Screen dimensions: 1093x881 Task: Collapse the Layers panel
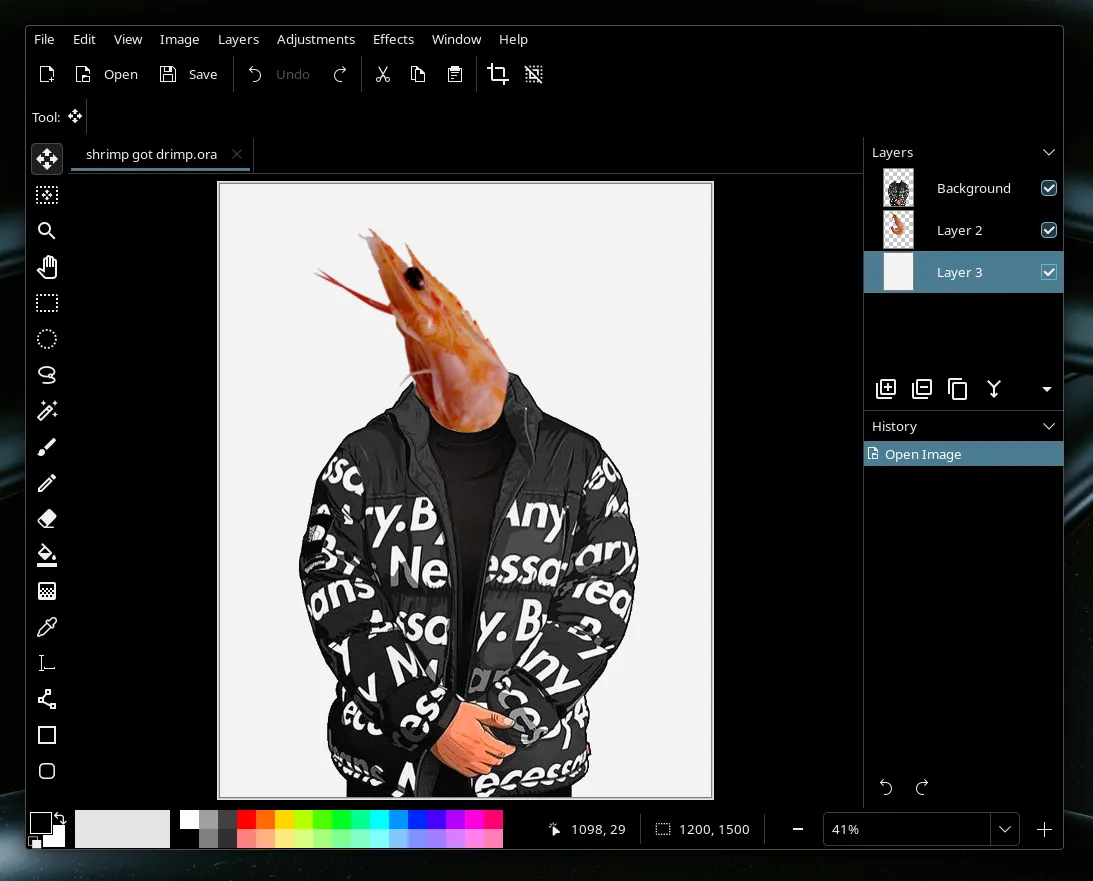[x=1048, y=152]
